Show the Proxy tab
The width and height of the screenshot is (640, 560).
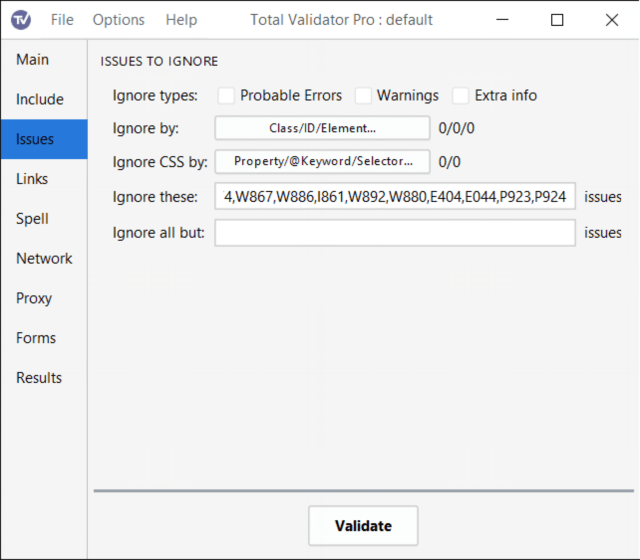click(34, 298)
